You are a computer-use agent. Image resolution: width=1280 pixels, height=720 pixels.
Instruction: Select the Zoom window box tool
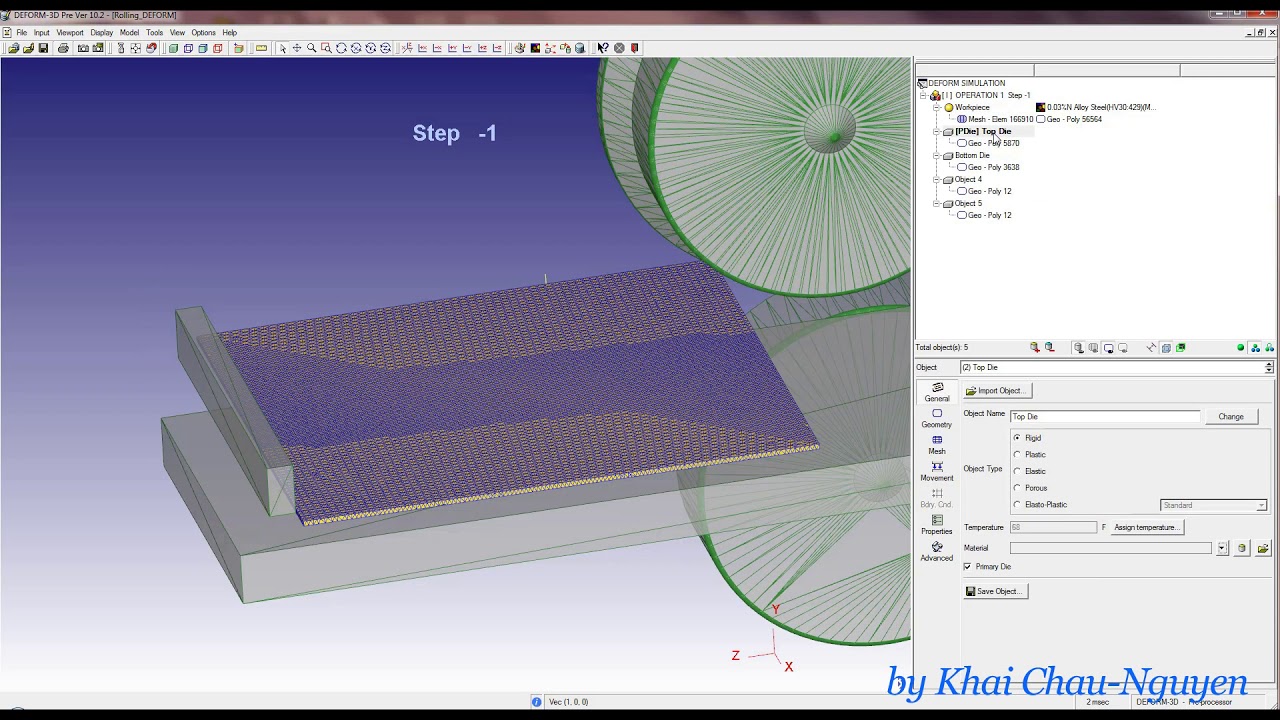click(326, 48)
